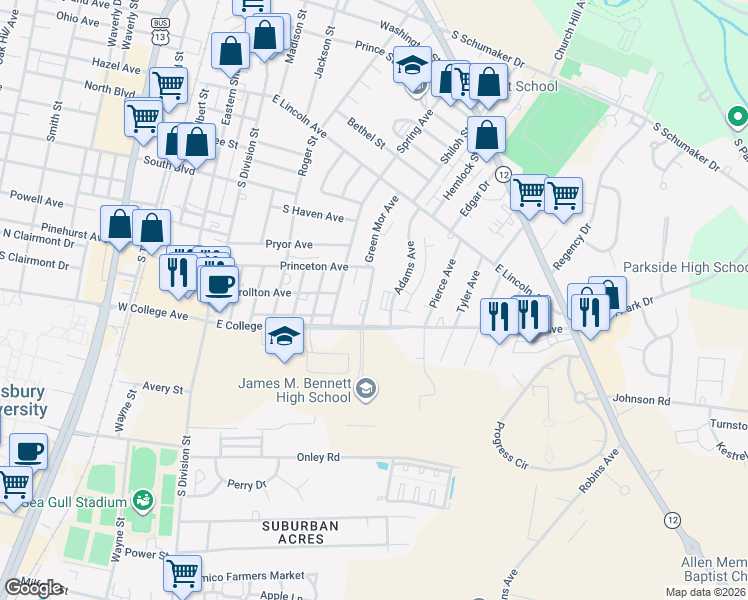Viewport: 748px width, 600px height.
Task: Select the shopping bag marker on South Blvd
Action: [196, 145]
